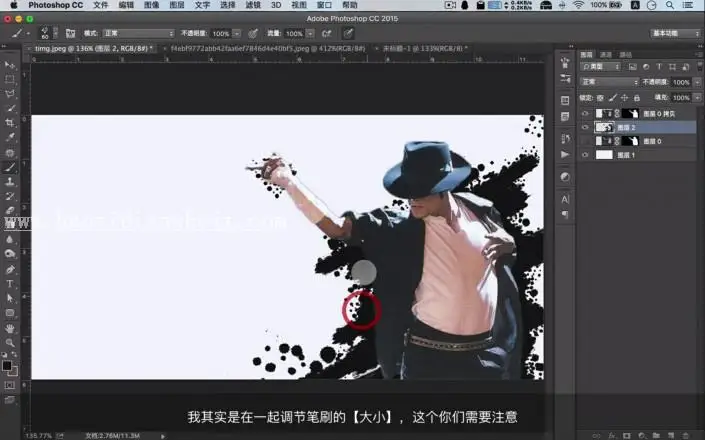
Task: Switch to the 未标题-1 document tab
Action: click(424, 48)
